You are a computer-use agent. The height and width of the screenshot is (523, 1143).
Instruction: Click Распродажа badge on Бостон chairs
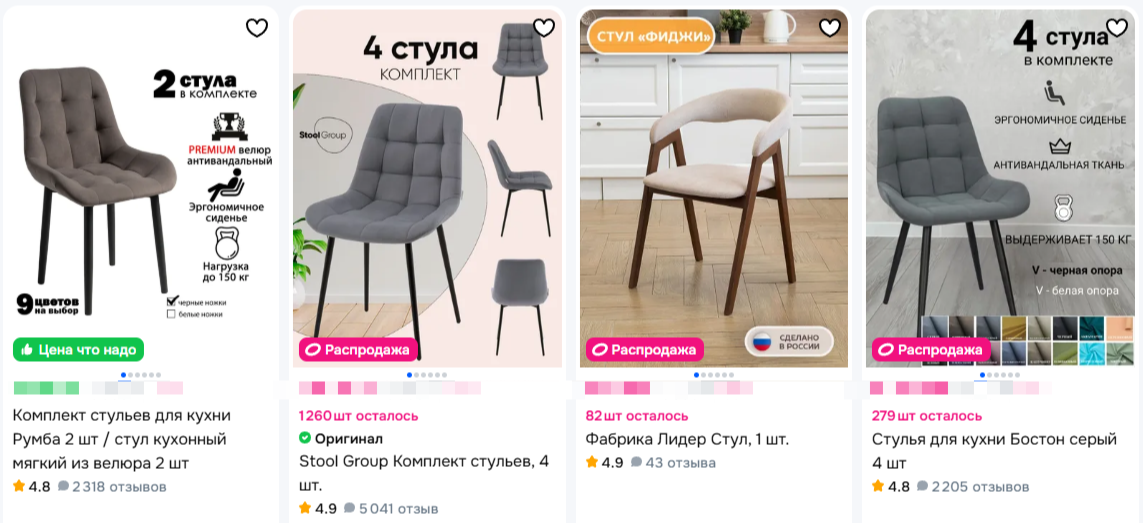[x=932, y=349]
